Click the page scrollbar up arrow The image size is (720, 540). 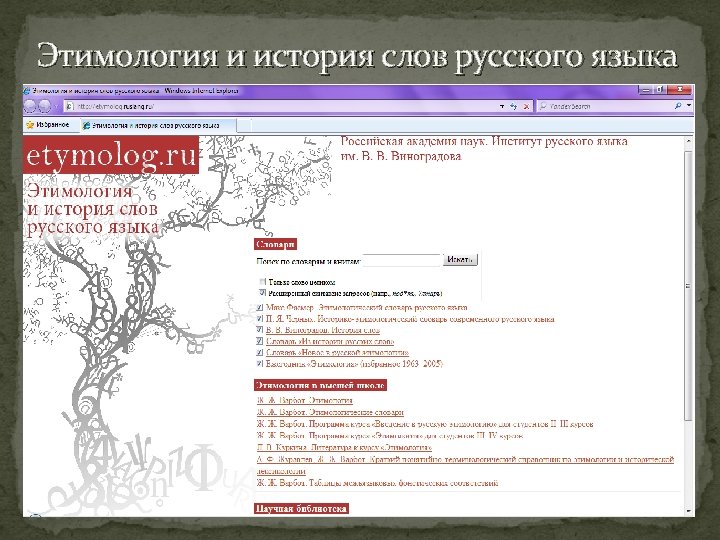pos(688,141)
